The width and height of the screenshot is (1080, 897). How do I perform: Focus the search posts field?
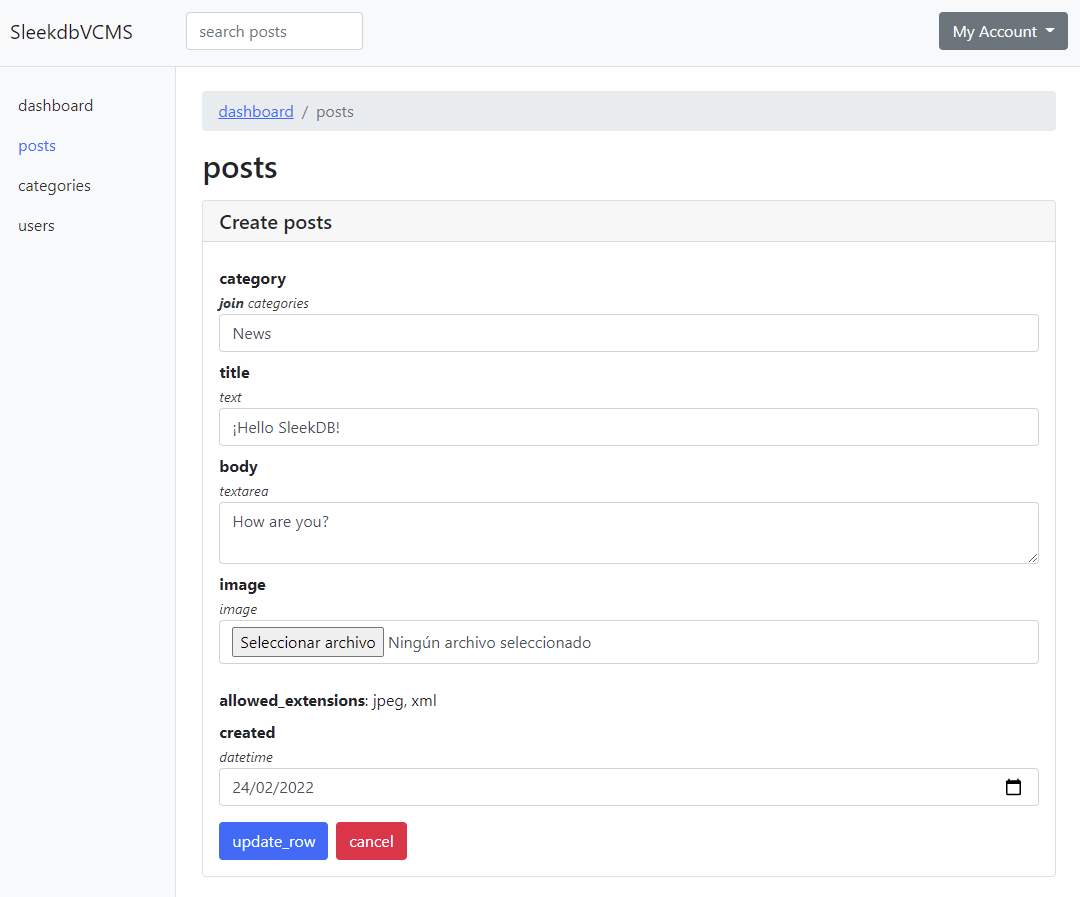click(274, 31)
